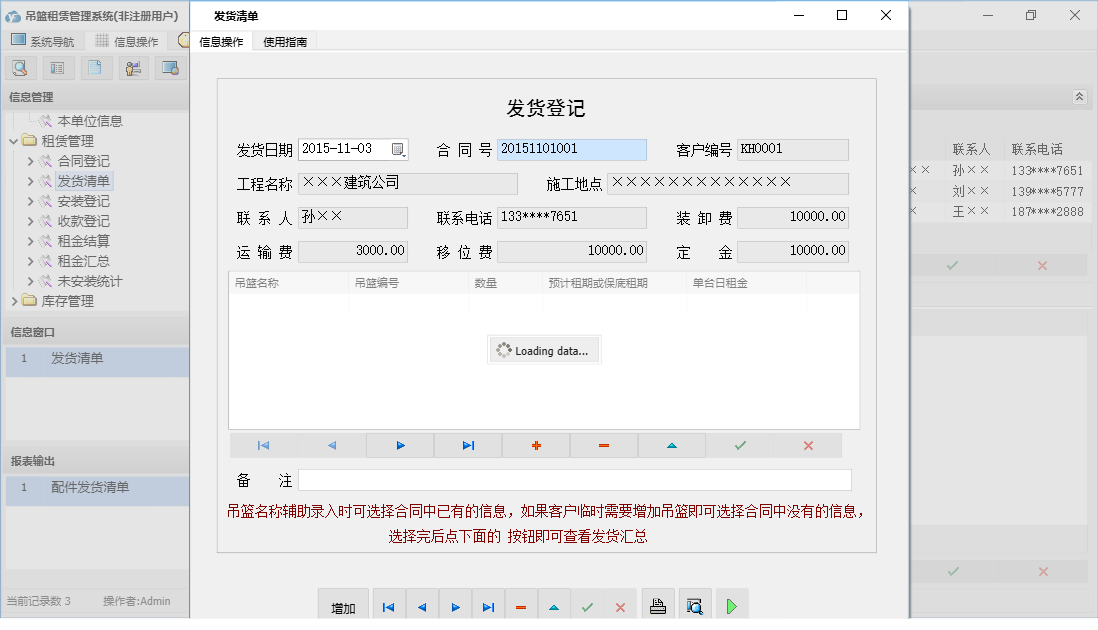1098x630 pixels.
Task: Add a new grid row with plus icon
Action: 536,445
